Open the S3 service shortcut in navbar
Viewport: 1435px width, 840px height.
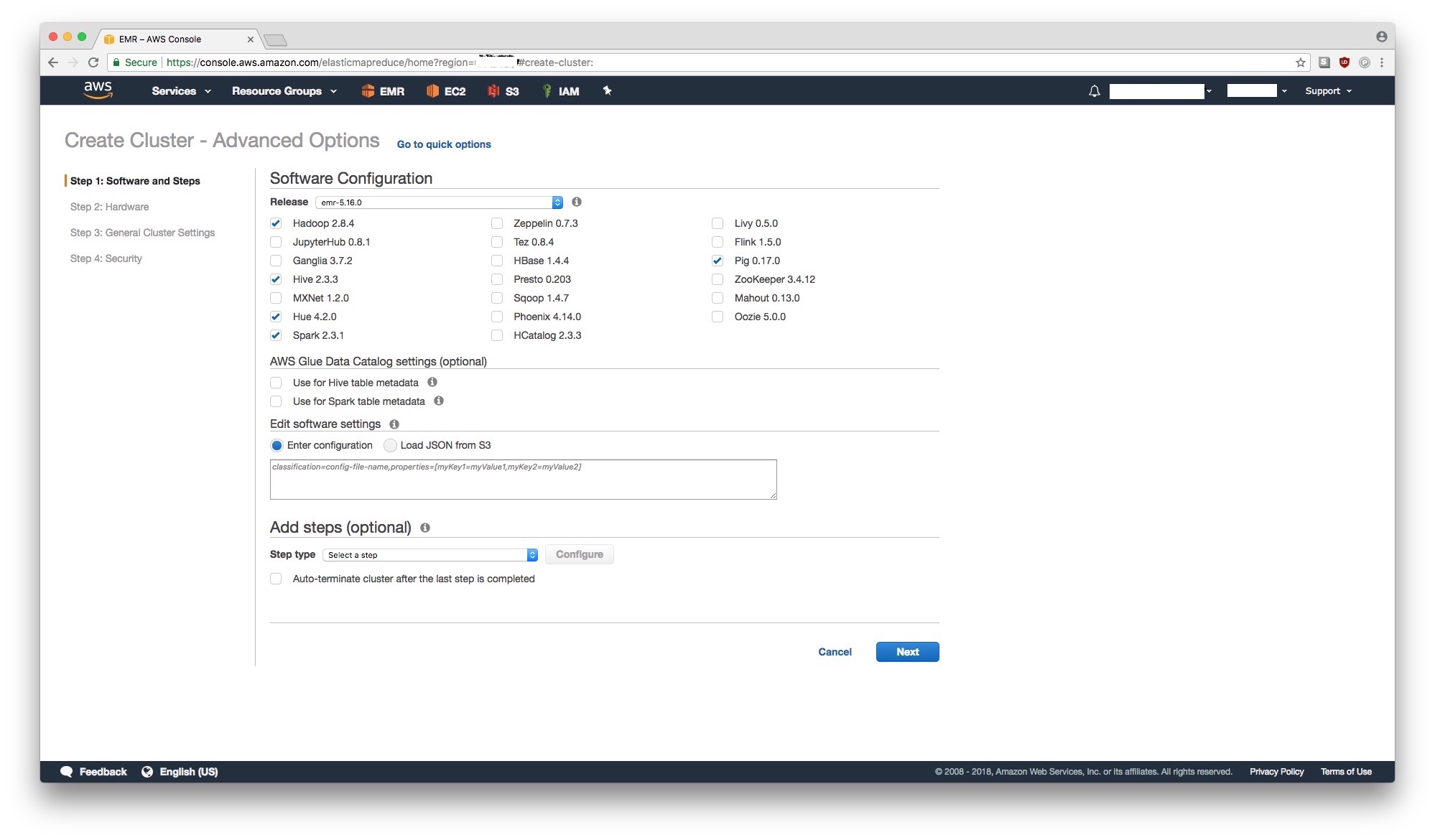(x=503, y=91)
